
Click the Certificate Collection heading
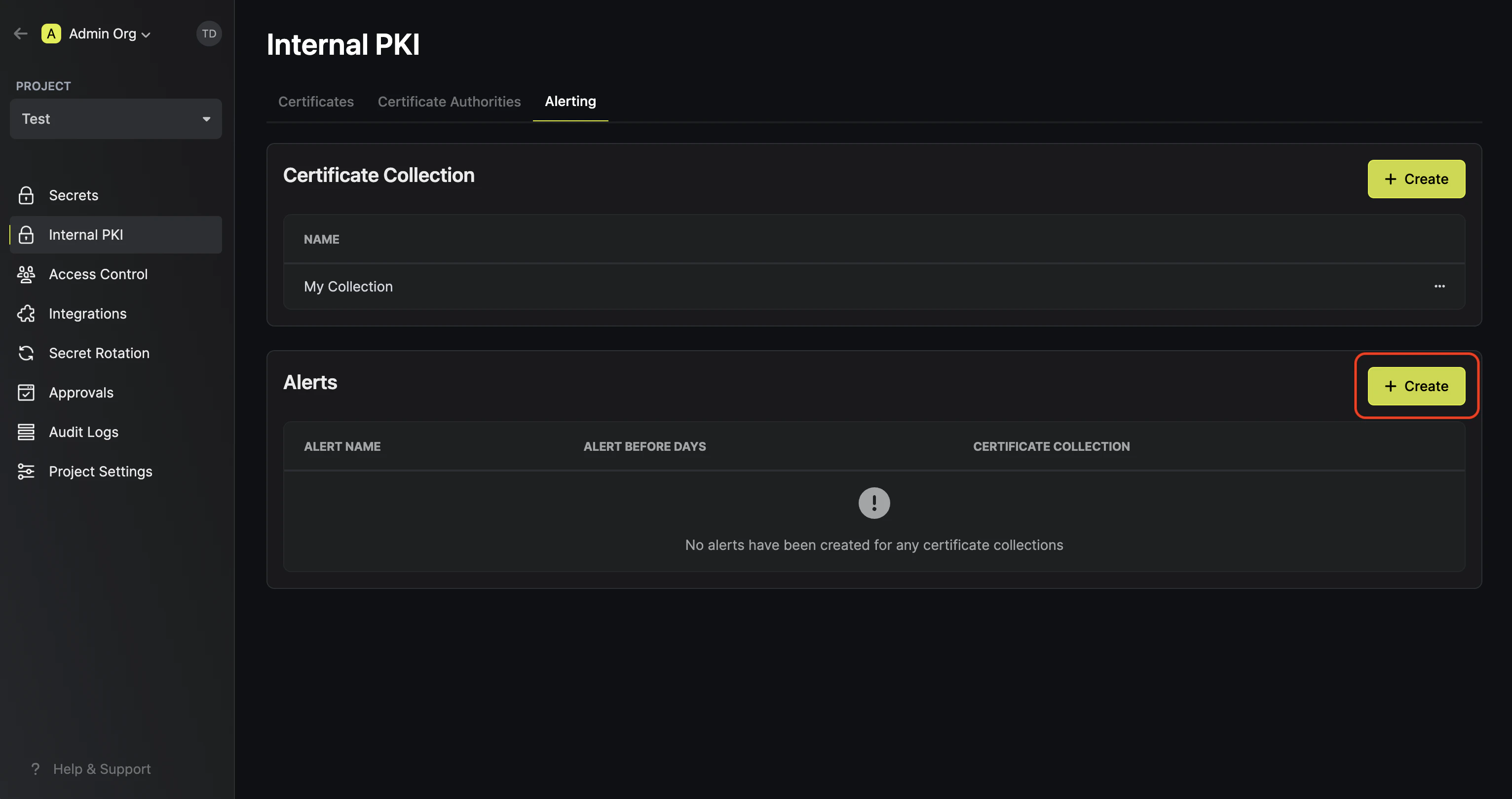[x=378, y=175]
